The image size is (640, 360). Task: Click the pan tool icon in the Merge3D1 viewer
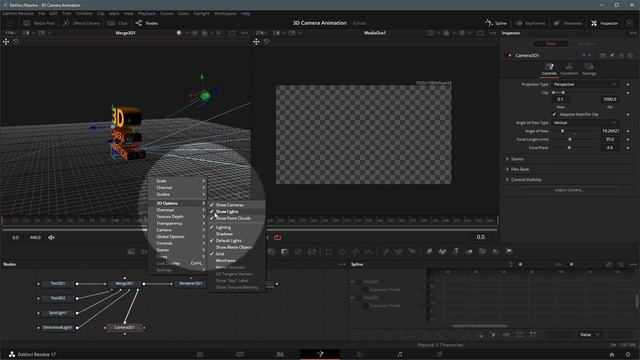tap(6, 42)
